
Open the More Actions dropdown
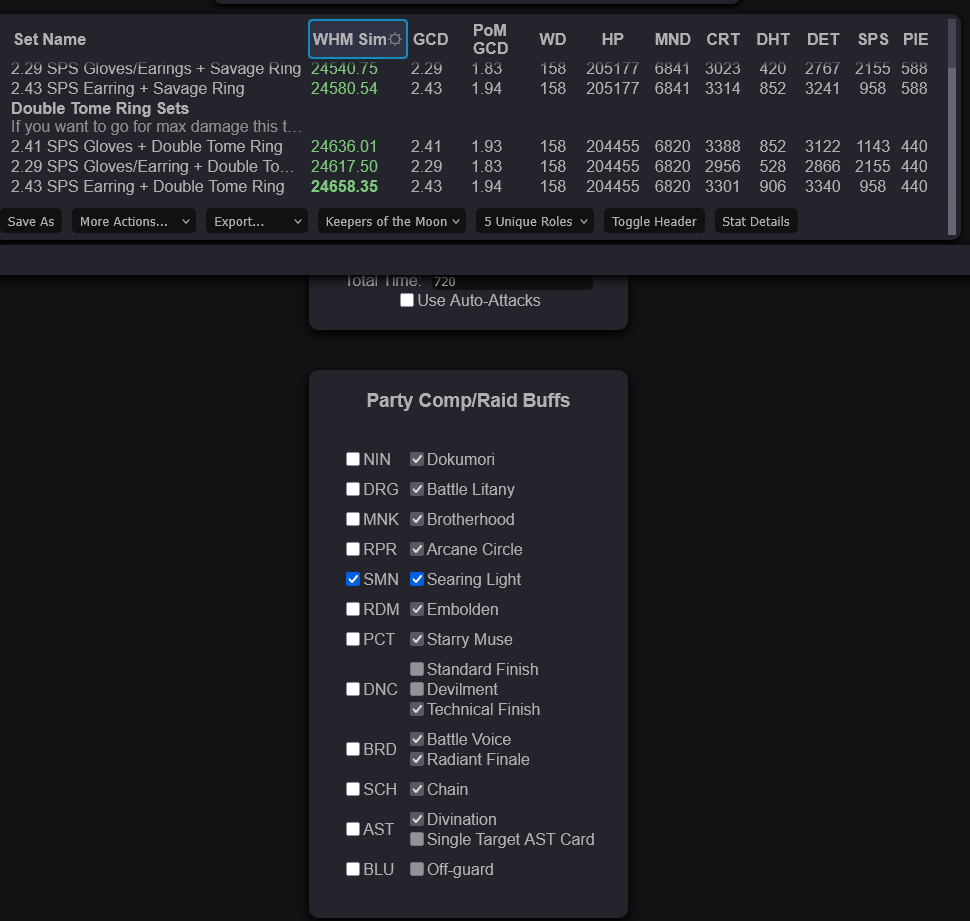click(134, 221)
